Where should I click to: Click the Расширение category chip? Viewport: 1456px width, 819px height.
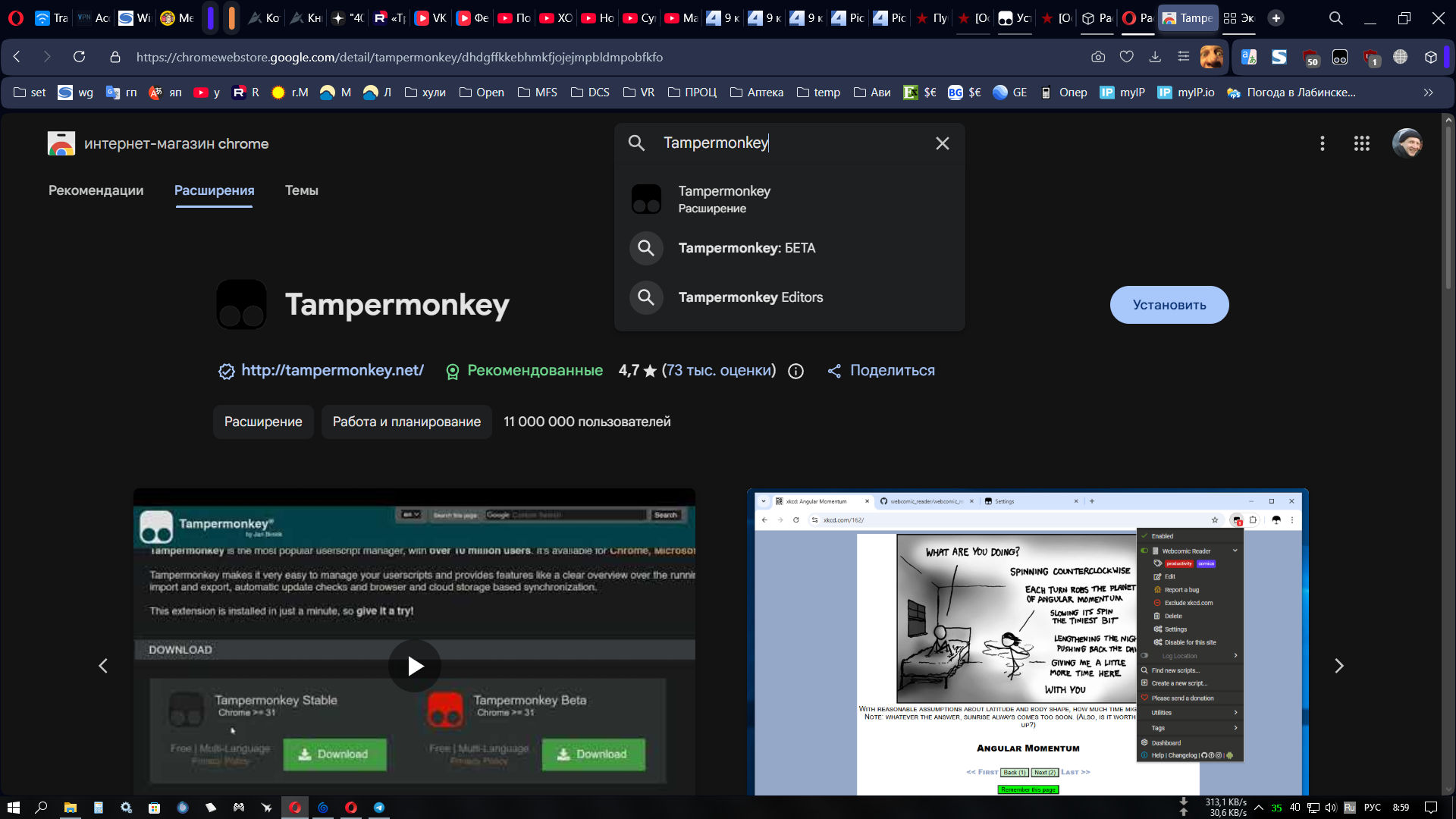pyautogui.click(x=263, y=422)
